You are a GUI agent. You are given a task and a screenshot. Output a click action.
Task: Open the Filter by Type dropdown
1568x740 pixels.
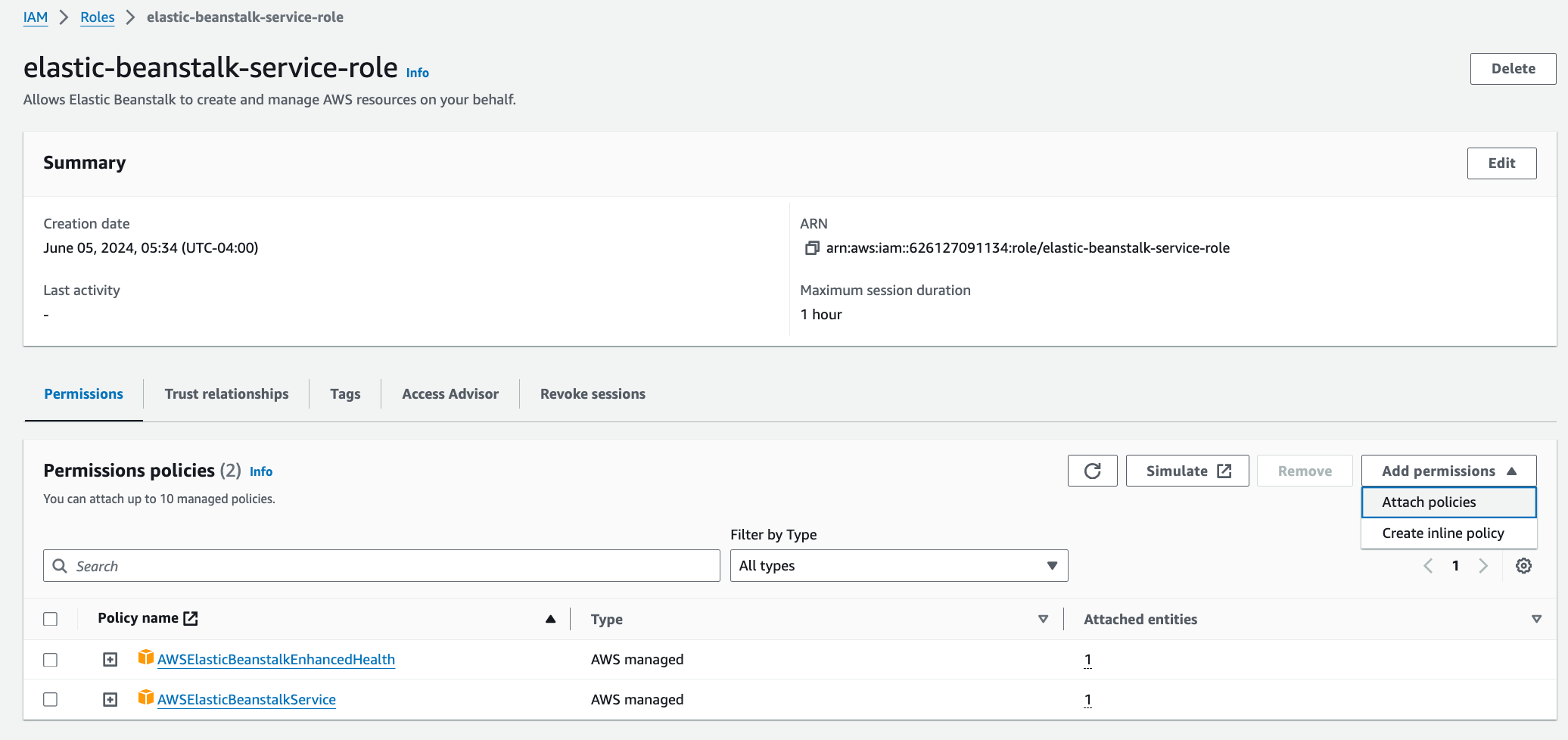(899, 566)
